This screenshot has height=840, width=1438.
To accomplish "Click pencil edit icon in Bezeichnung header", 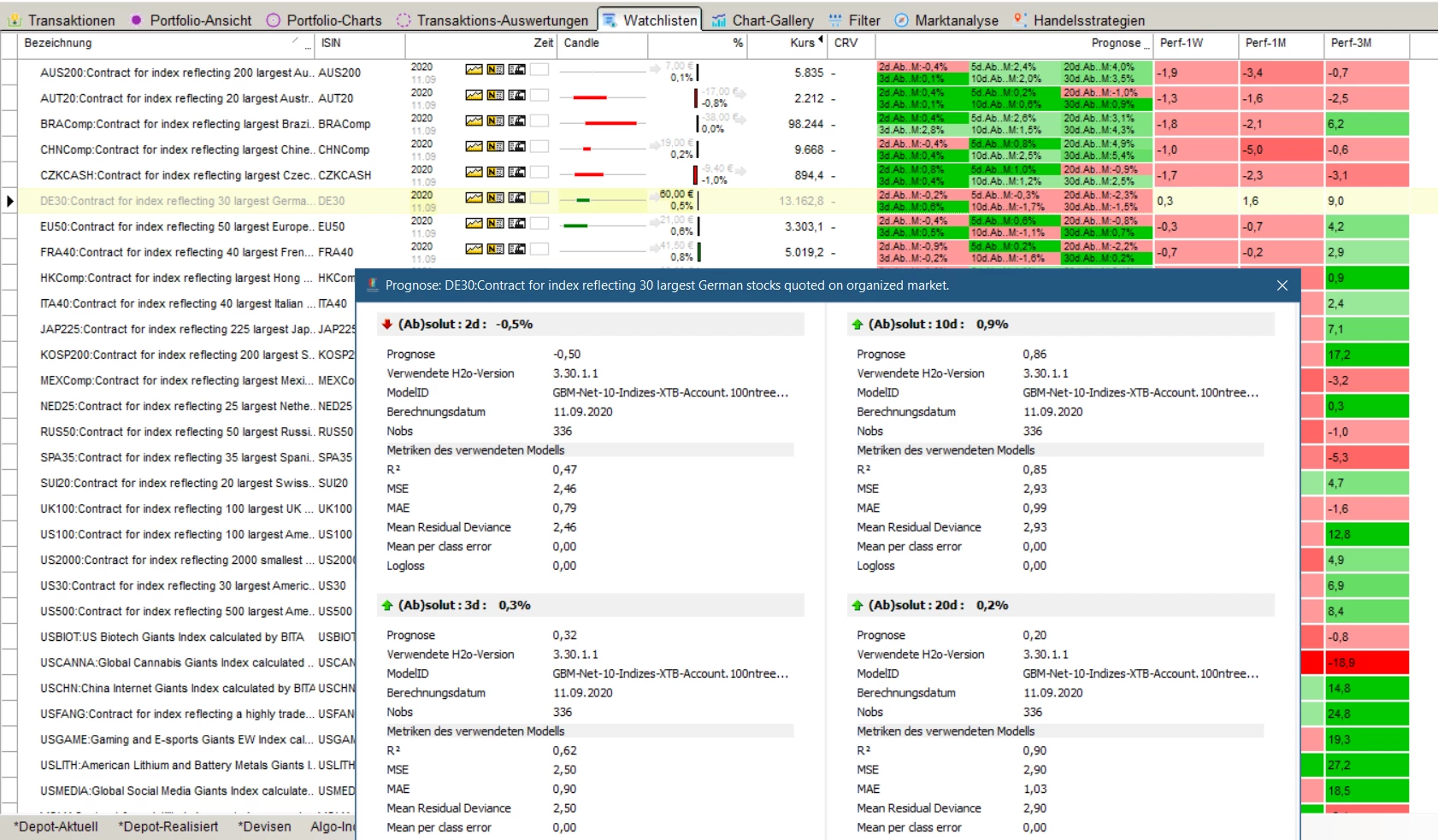I will click(296, 40).
